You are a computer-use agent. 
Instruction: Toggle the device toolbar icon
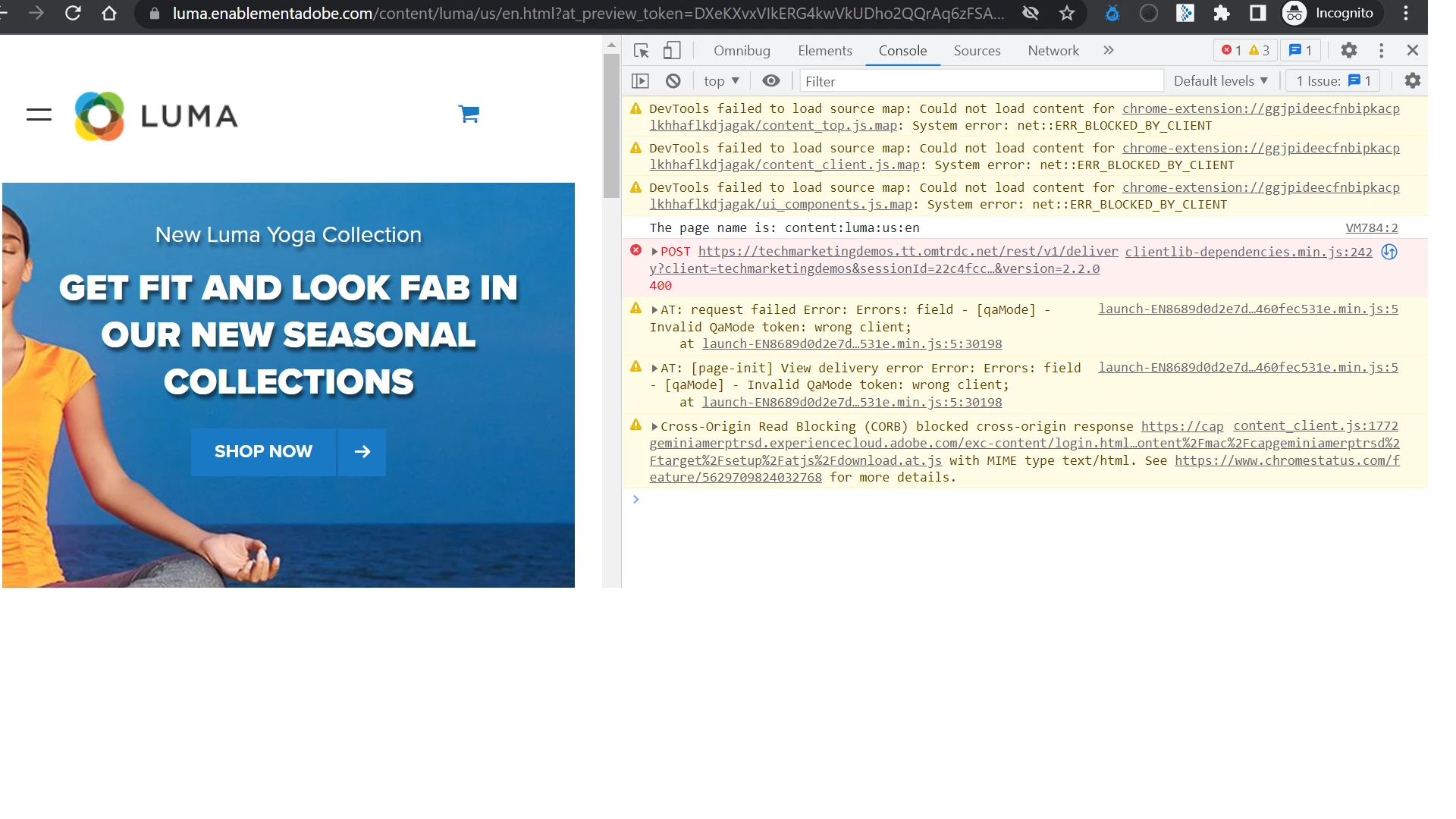coord(671,51)
